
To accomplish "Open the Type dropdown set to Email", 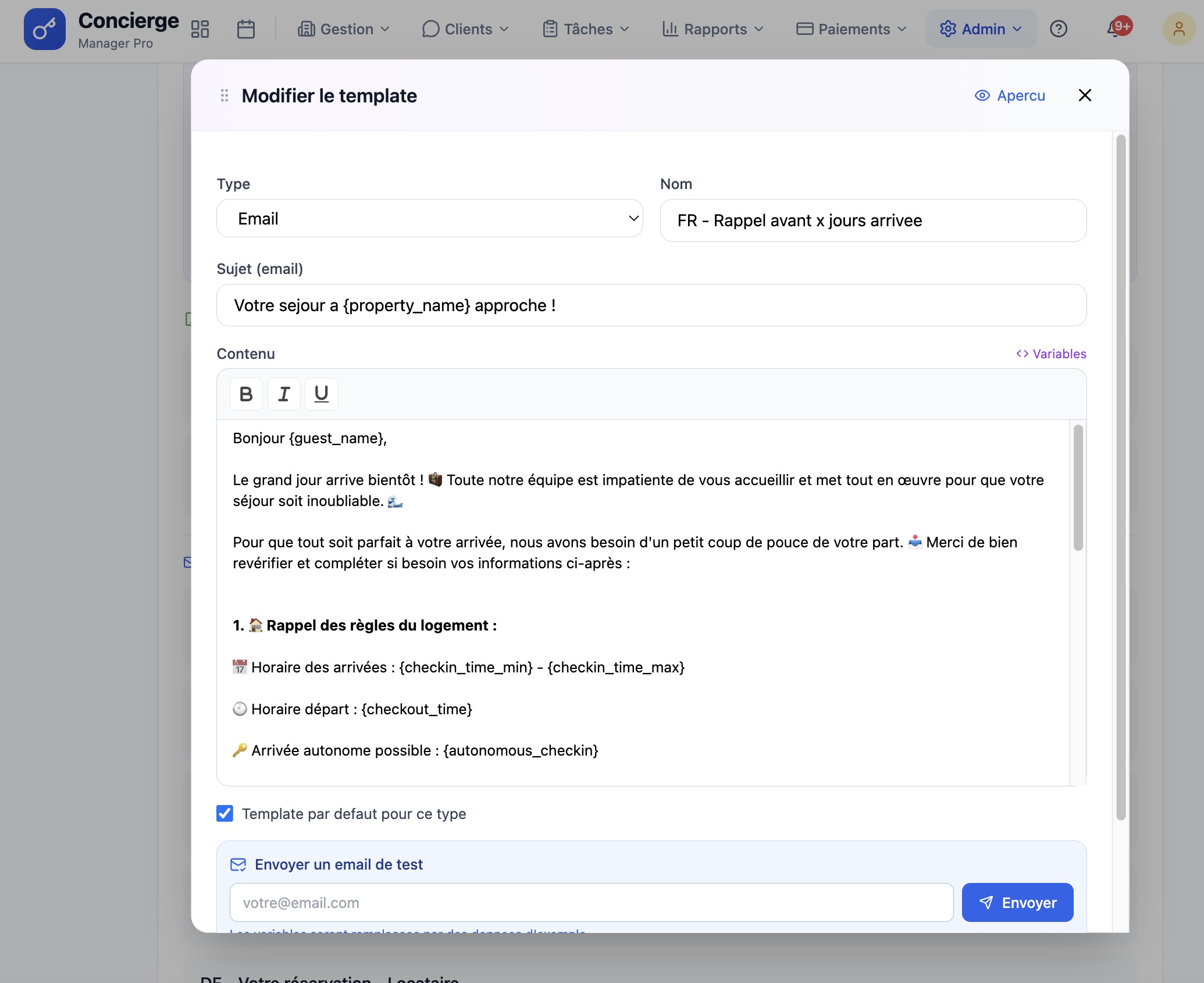I will [429, 219].
